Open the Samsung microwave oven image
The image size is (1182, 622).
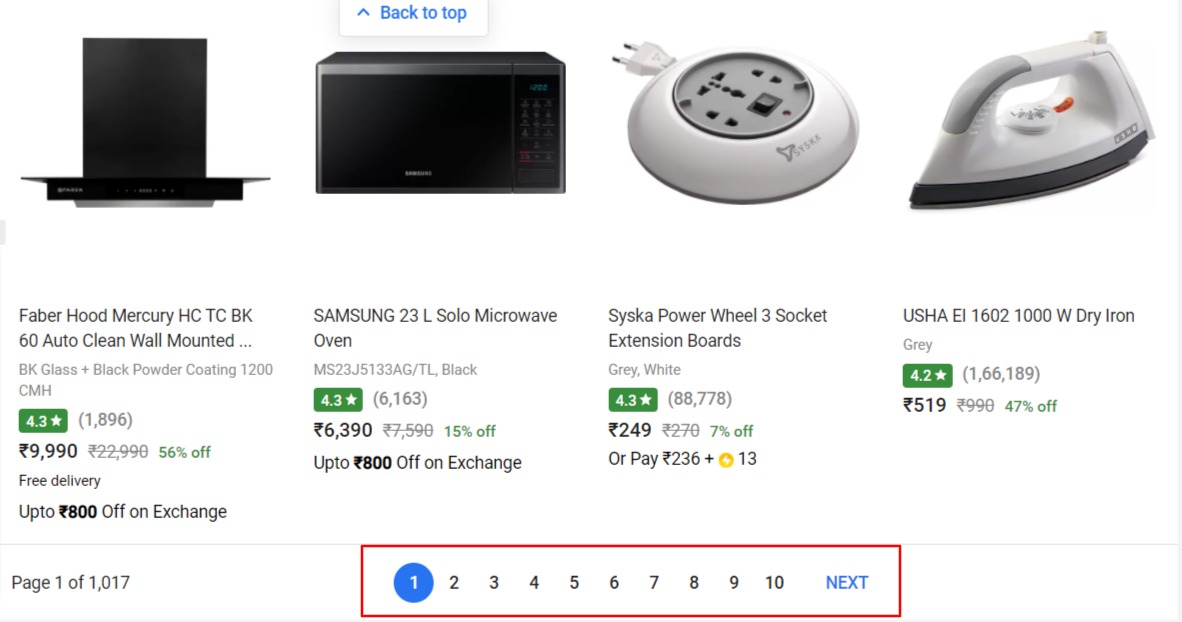[x=440, y=123]
